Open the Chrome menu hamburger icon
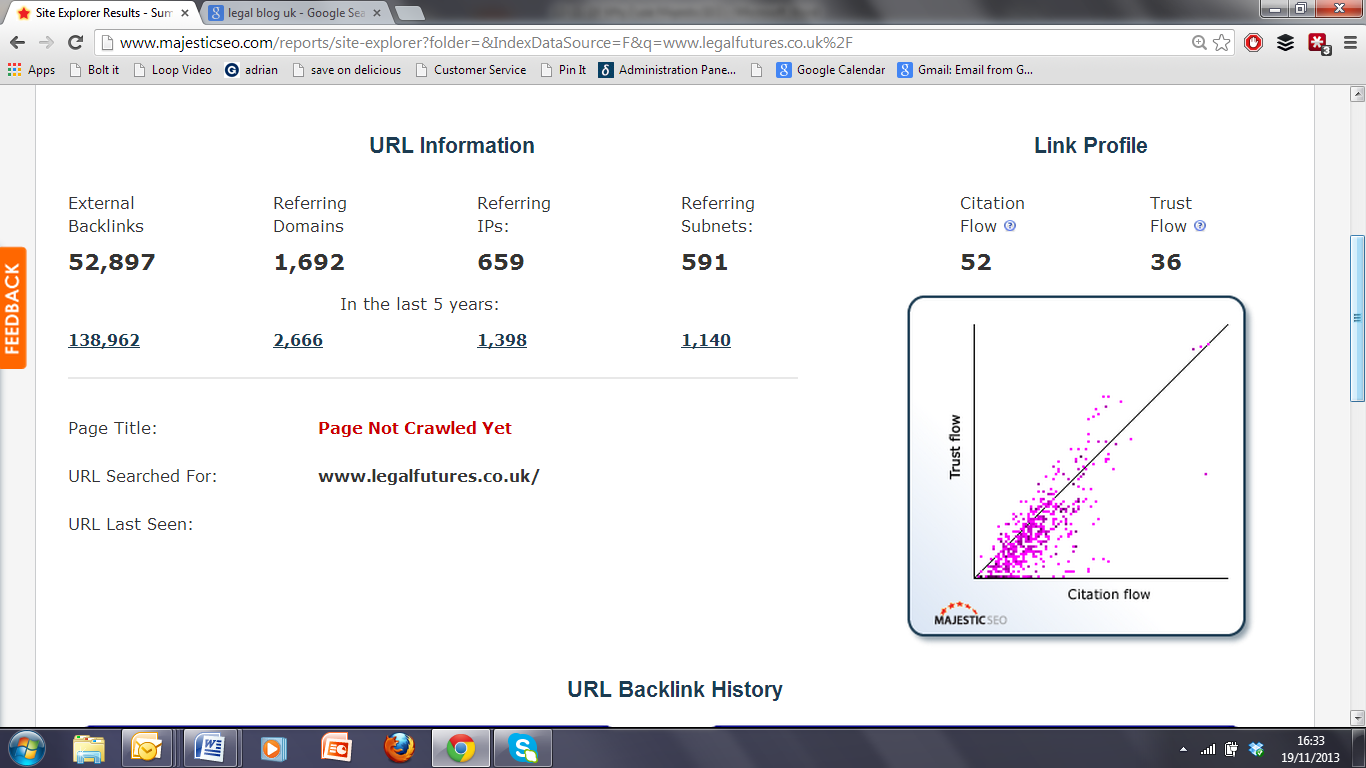 tap(1350, 42)
